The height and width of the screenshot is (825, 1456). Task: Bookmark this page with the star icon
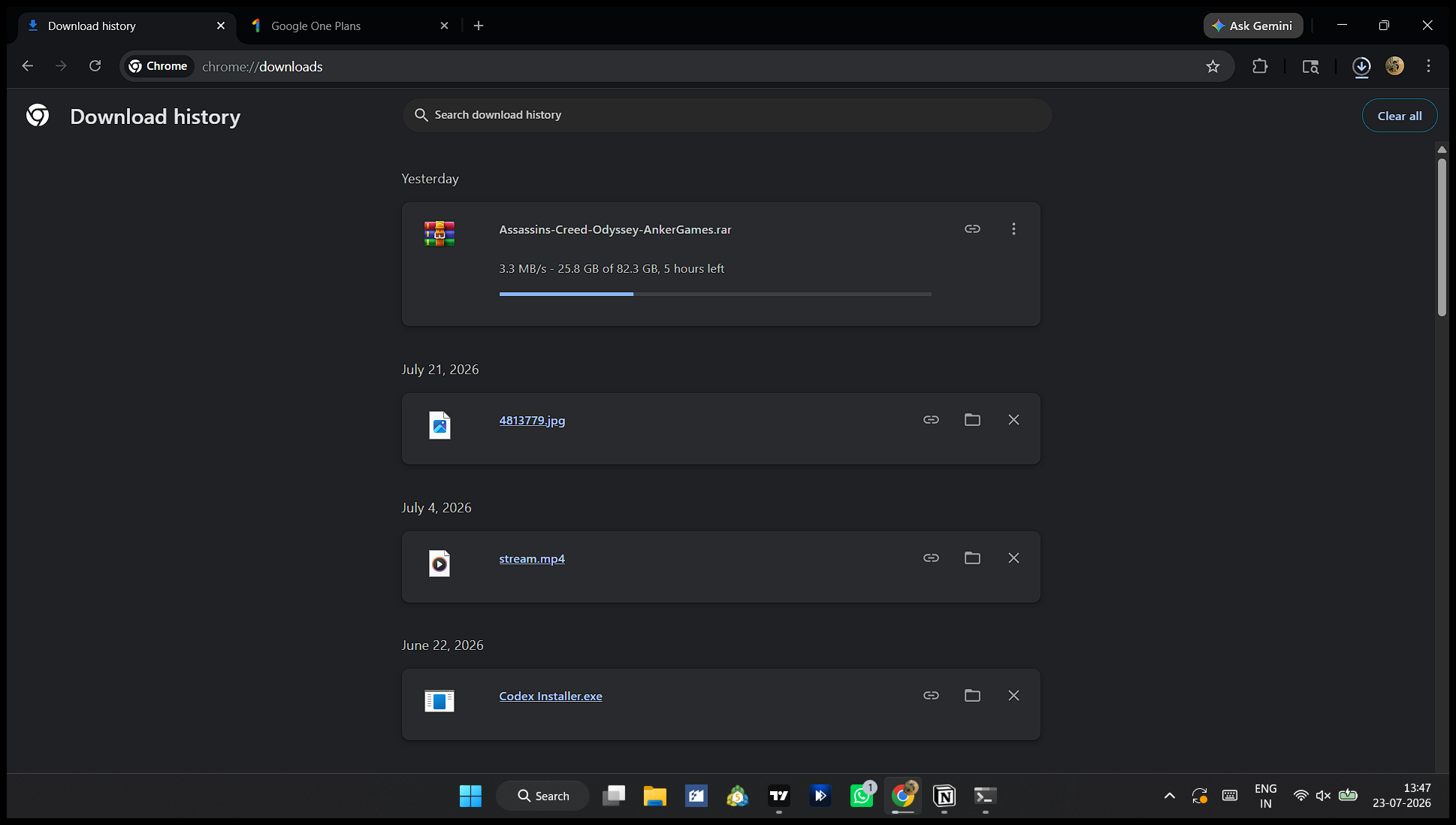tap(1213, 66)
